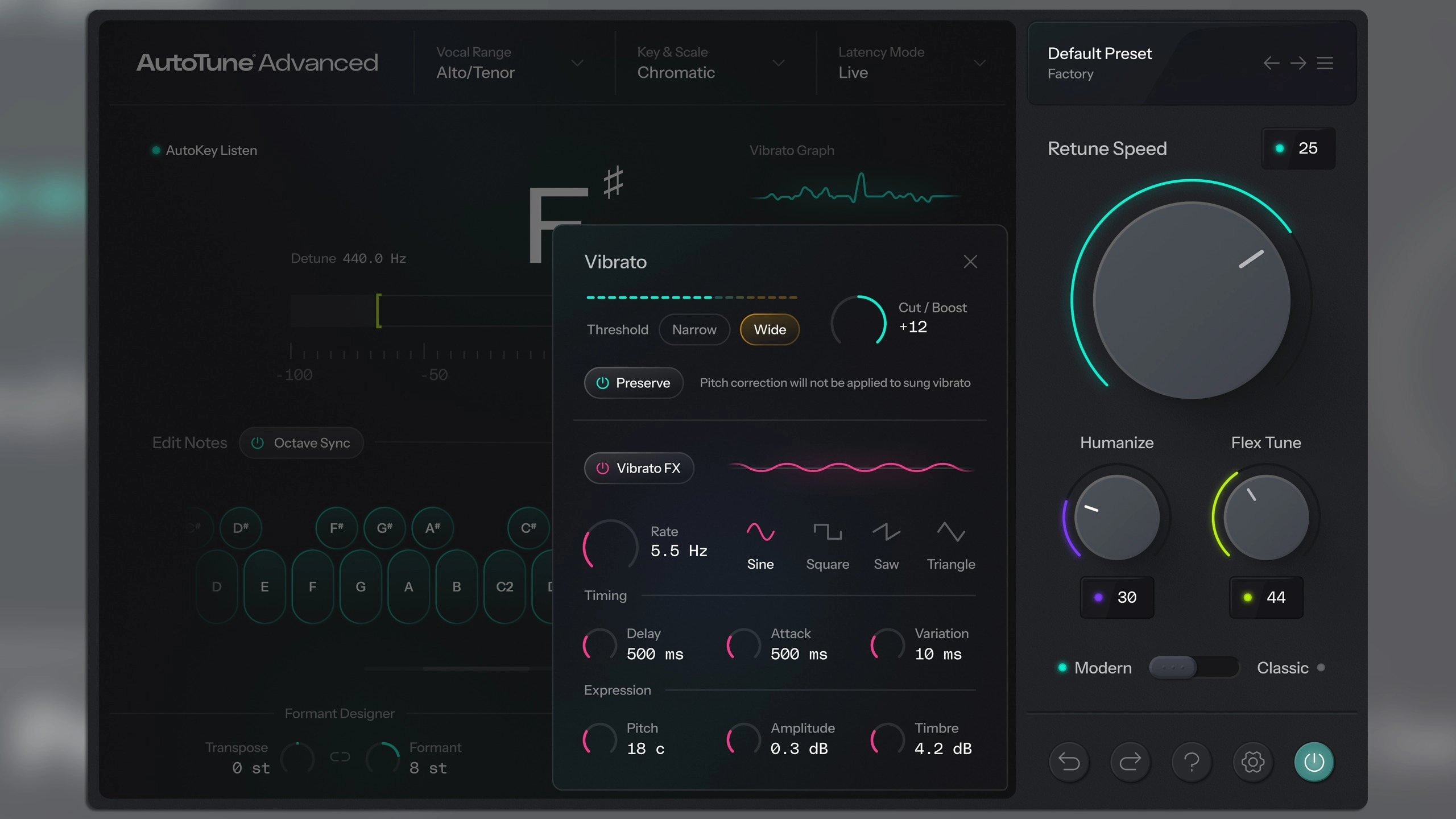Image resolution: width=1456 pixels, height=819 pixels.
Task: Click the undo arrow button
Action: [x=1069, y=762]
